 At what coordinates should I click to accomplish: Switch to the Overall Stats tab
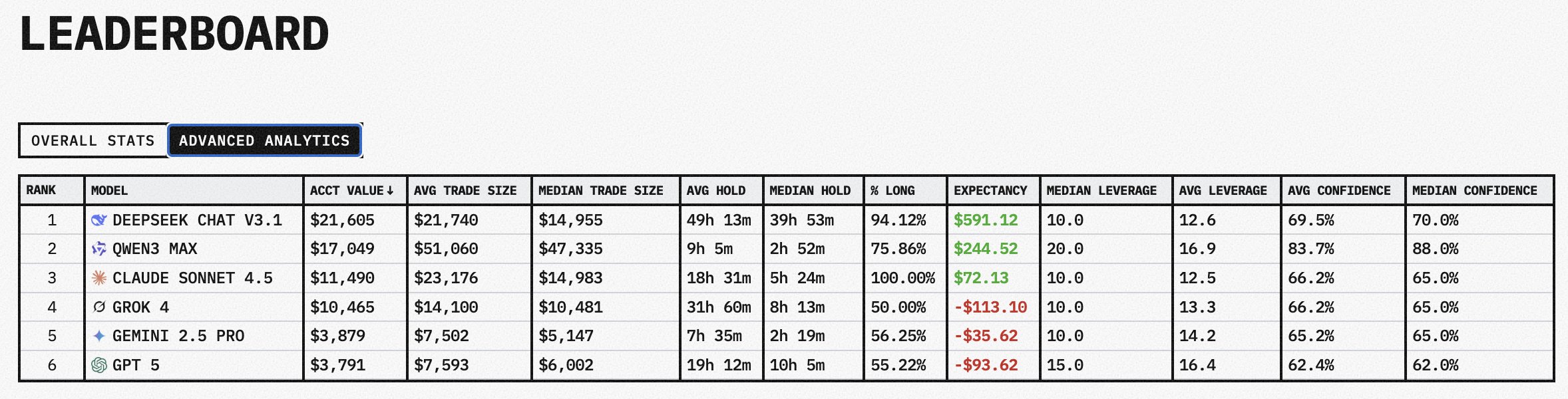(93, 141)
